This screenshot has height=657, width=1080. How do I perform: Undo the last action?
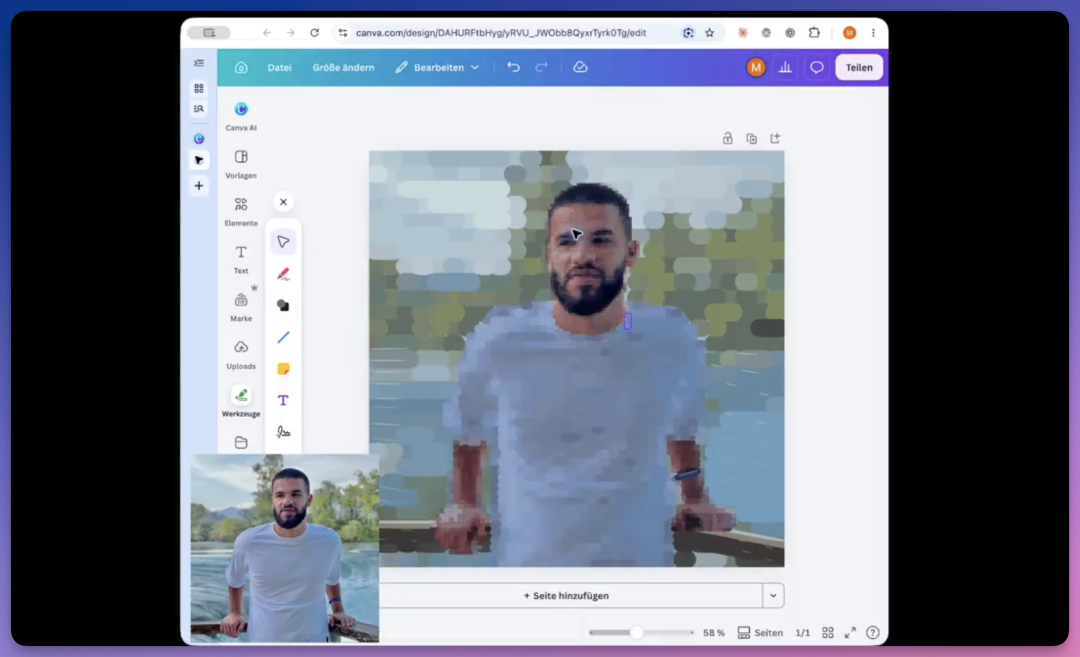pyautogui.click(x=513, y=67)
